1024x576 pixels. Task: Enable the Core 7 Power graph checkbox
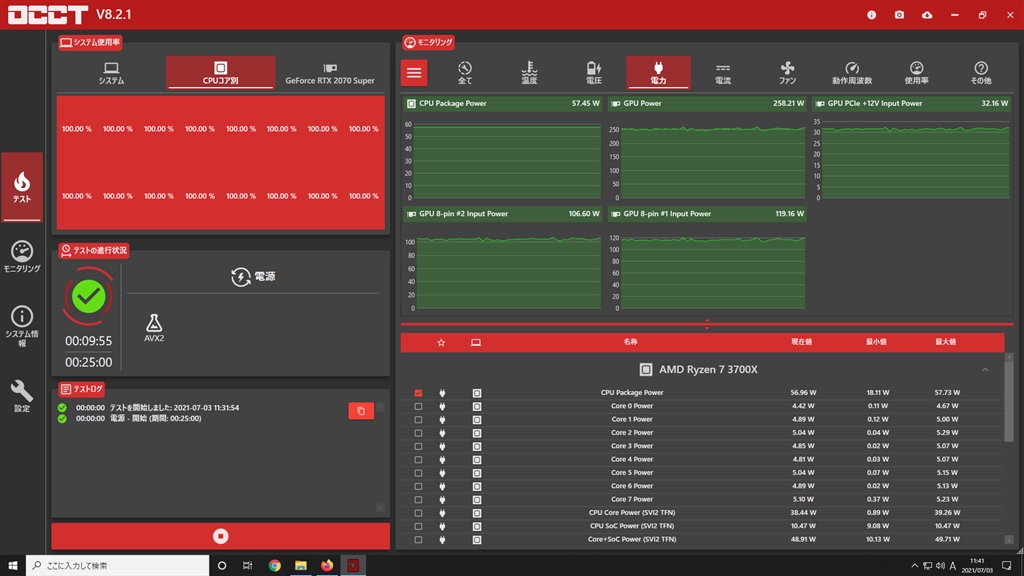pos(419,500)
